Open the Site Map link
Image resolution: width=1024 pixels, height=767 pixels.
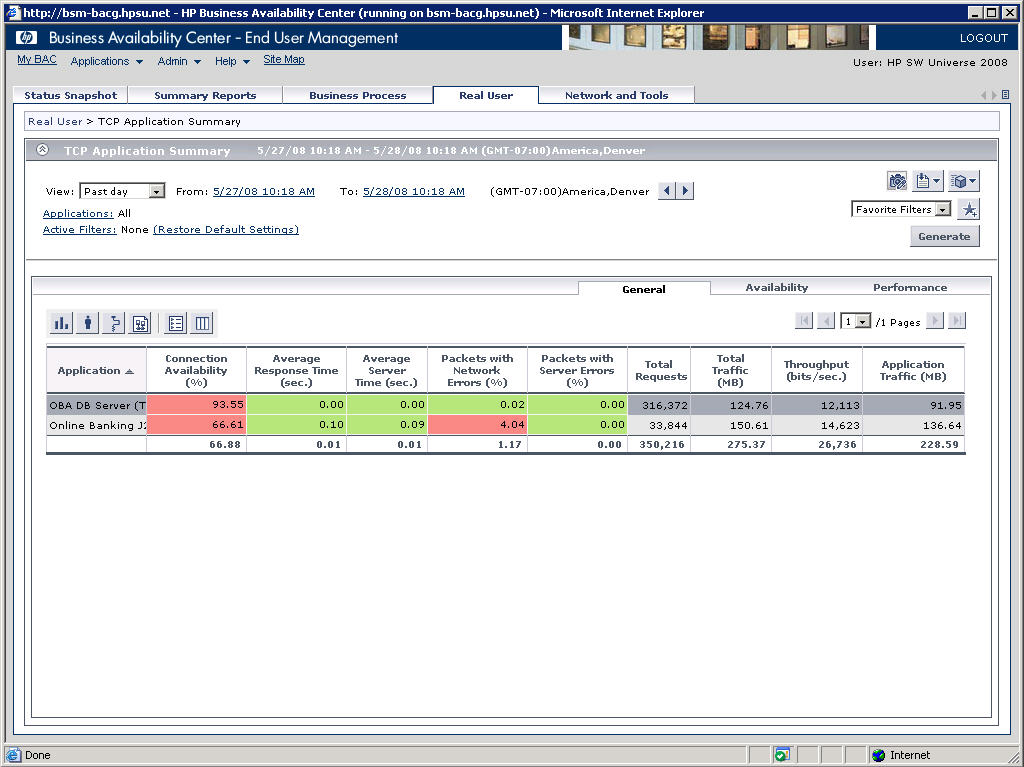click(284, 59)
